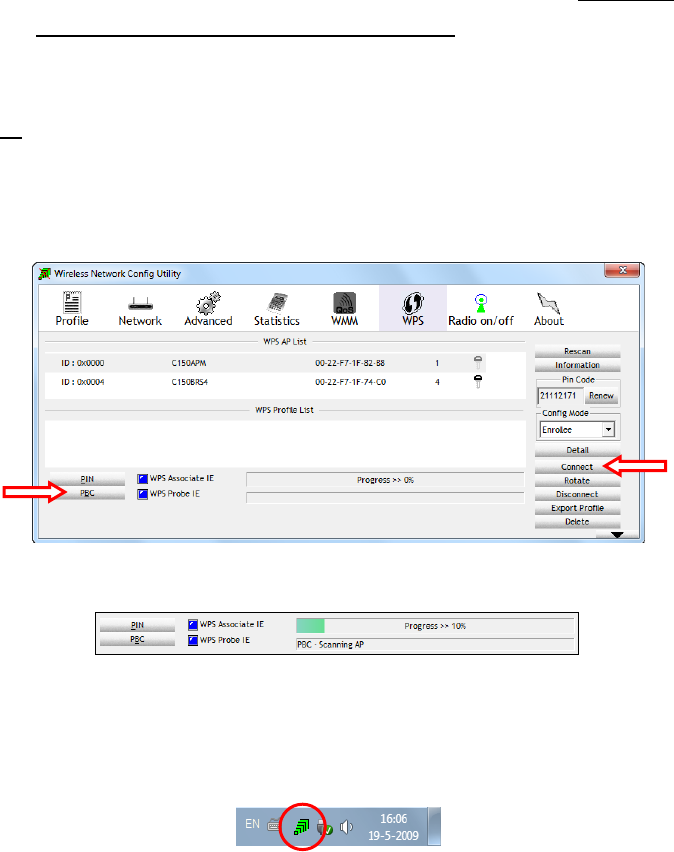Open the WMM QoS icon
Screen dimensions: 674x852
click(345, 303)
